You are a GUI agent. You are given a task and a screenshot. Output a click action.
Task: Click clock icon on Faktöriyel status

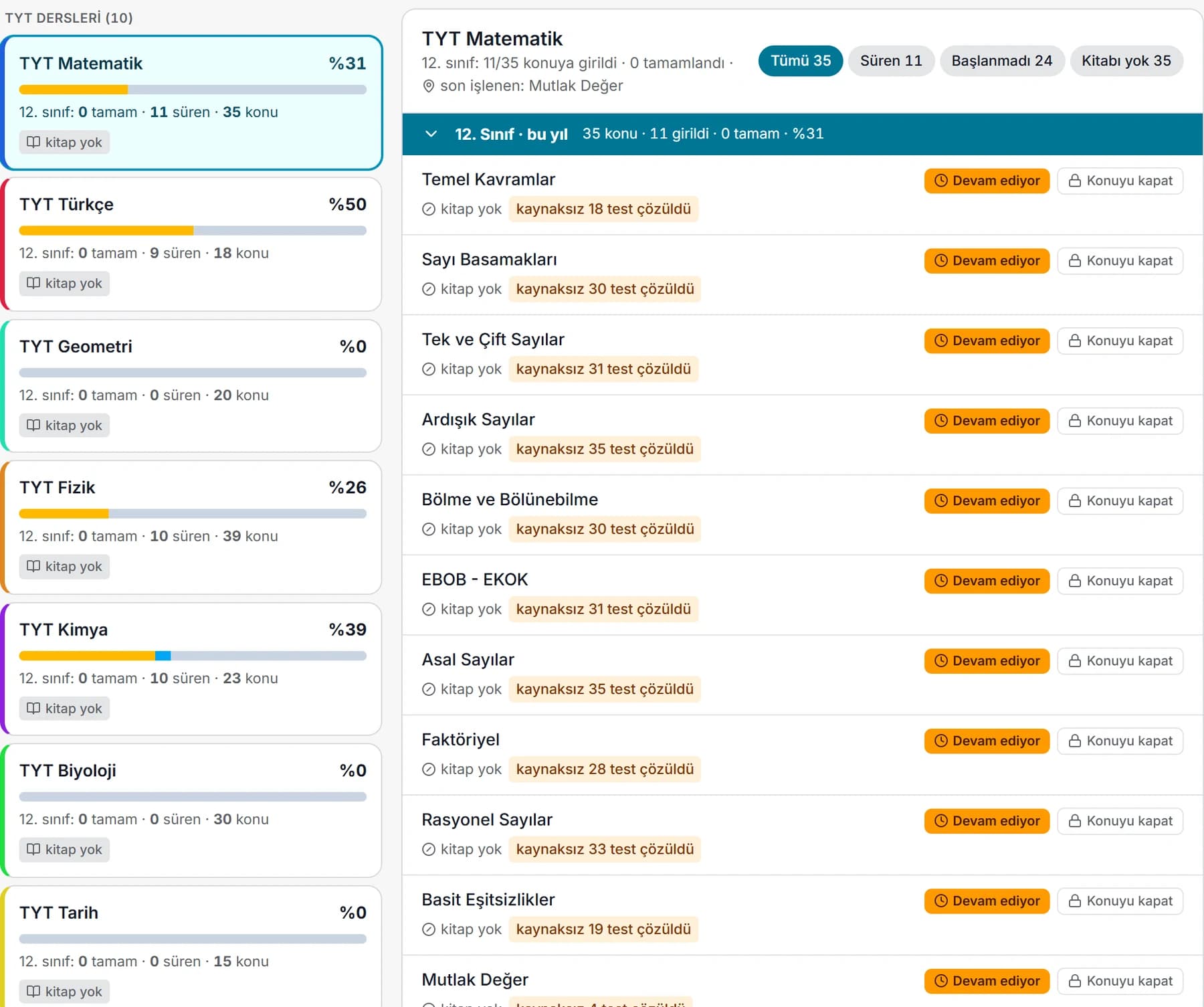point(941,741)
